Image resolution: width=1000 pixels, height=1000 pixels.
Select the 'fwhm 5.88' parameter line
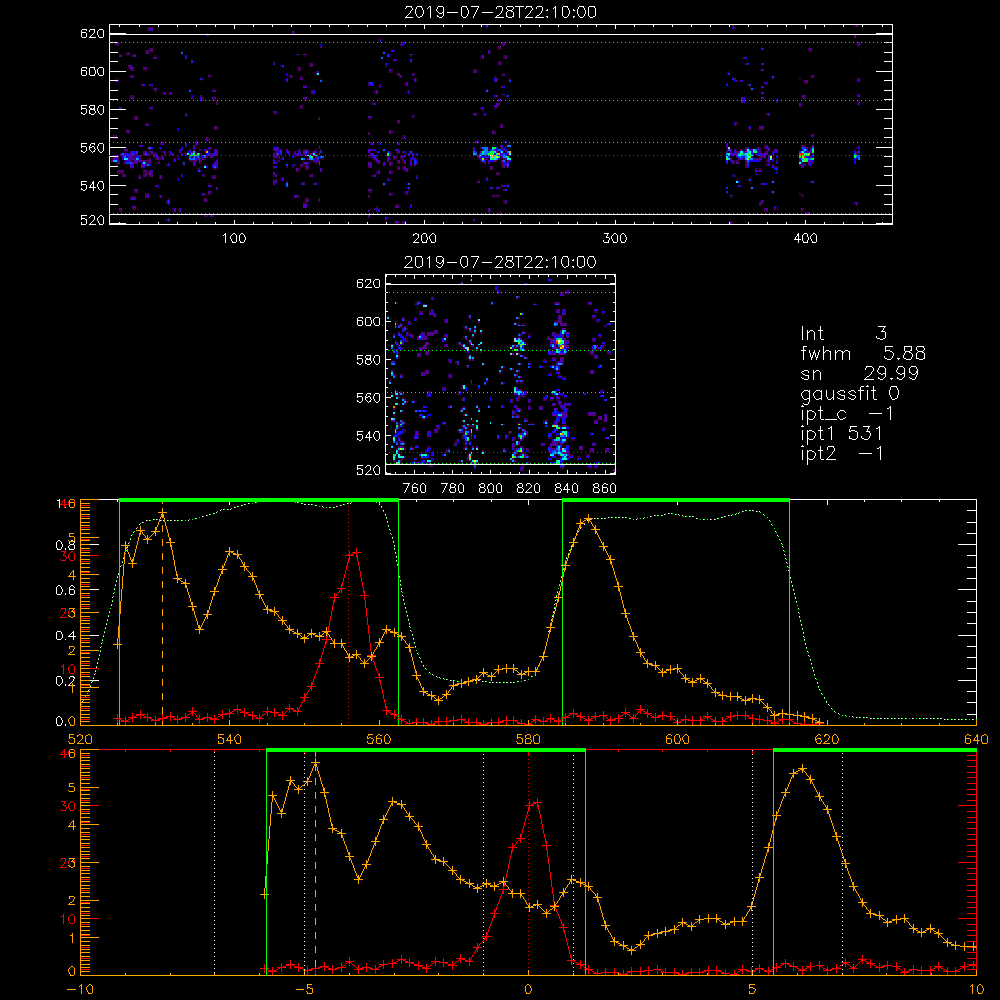point(863,353)
